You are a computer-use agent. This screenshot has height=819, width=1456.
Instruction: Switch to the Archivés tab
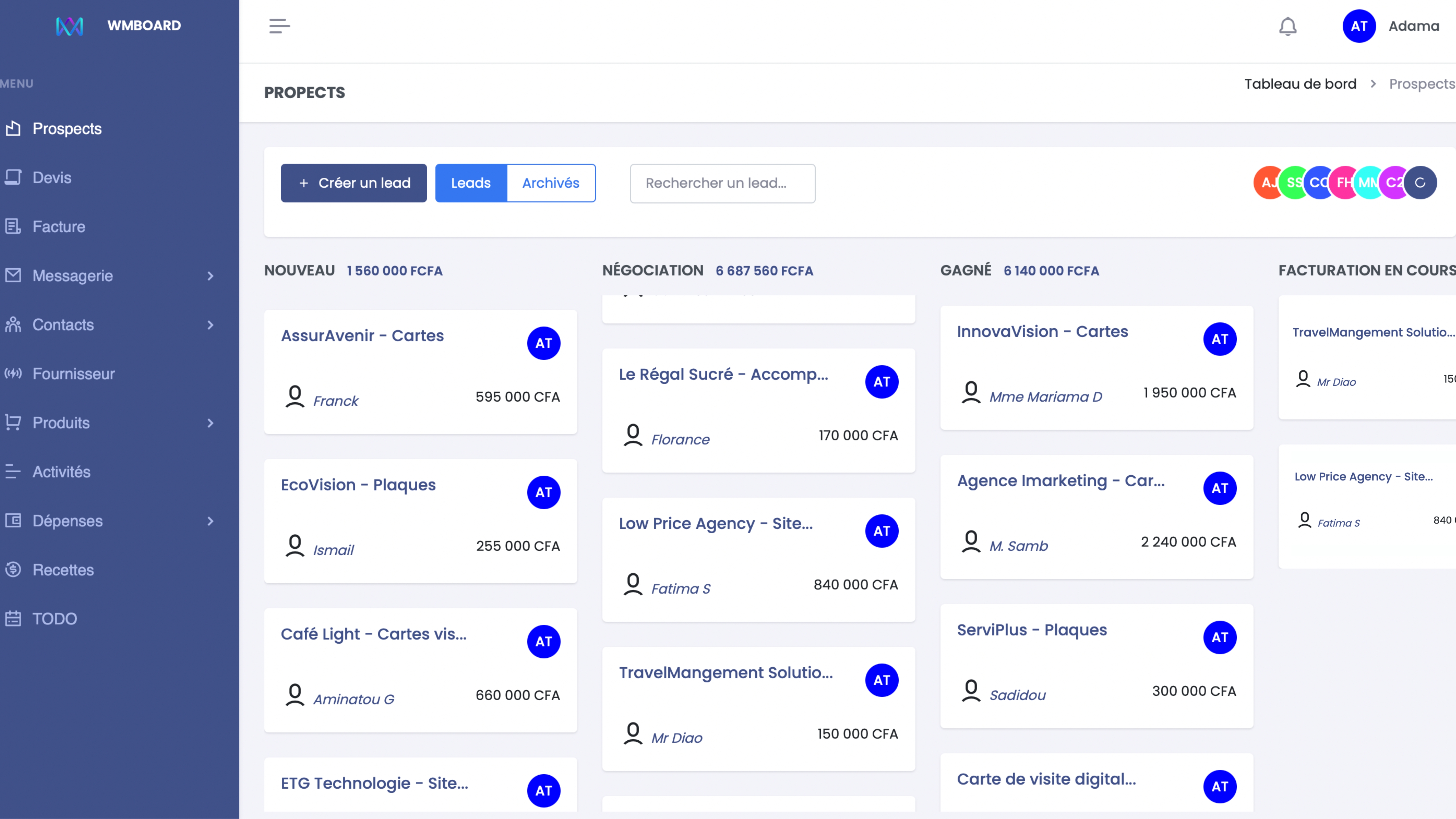coord(551,183)
